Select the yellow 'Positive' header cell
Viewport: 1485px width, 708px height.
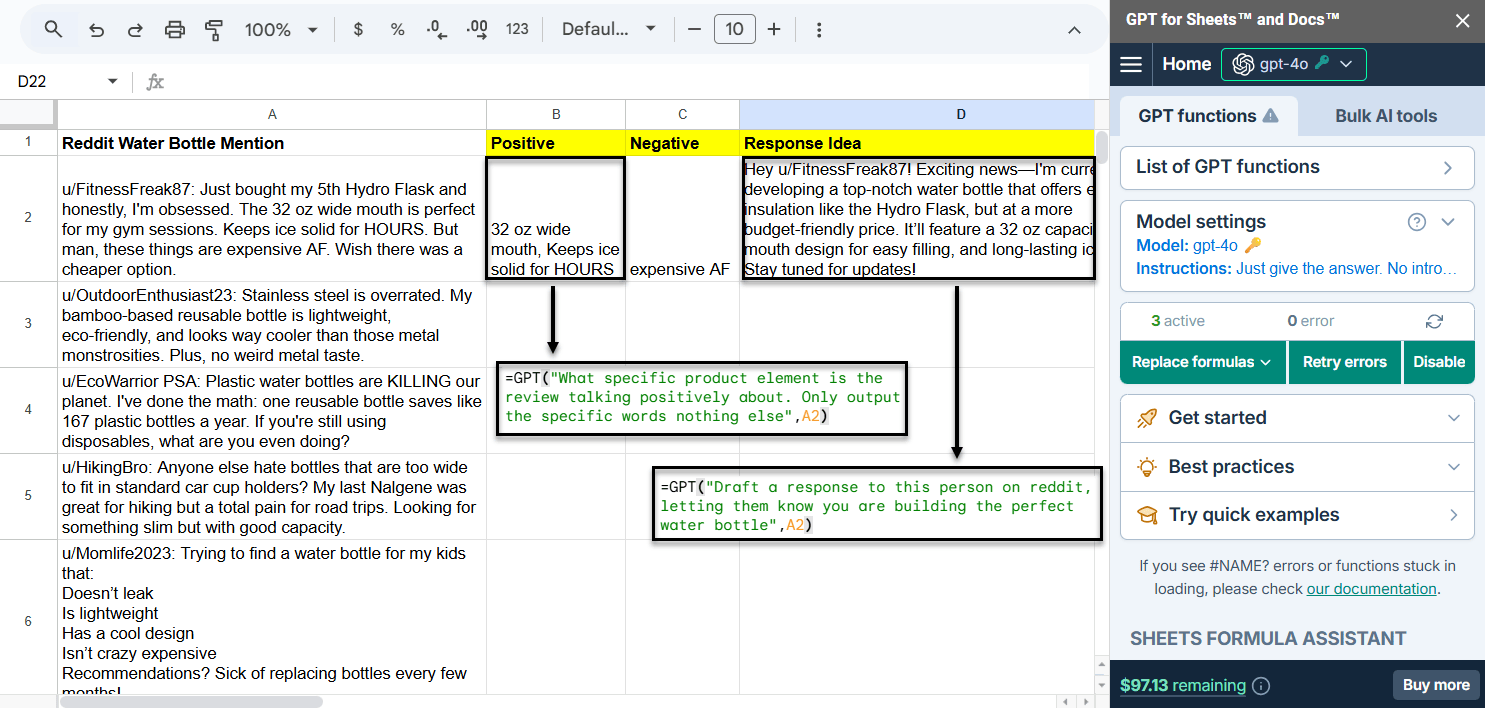(556, 143)
